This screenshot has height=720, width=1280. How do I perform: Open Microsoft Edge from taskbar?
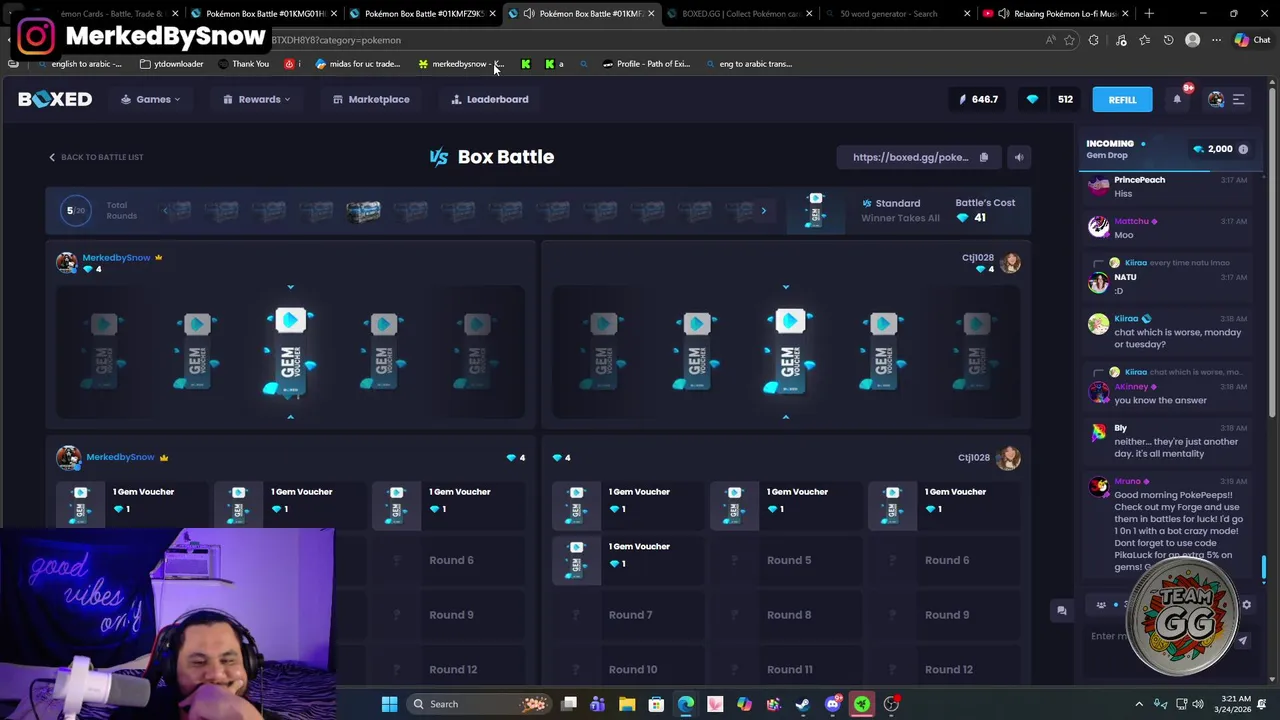point(686,704)
